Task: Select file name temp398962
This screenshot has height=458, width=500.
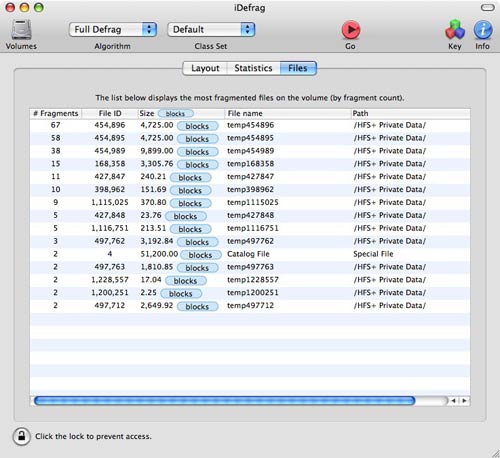Action: pyautogui.click(x=250, y=190)
